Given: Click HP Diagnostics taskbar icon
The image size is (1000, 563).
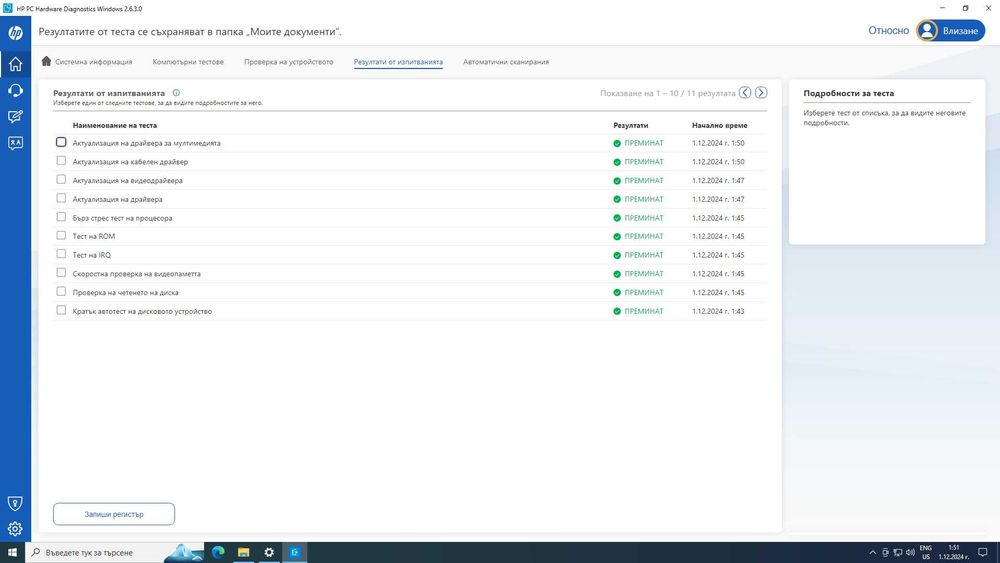Looking at the screenshot, I should pos(295,552).
